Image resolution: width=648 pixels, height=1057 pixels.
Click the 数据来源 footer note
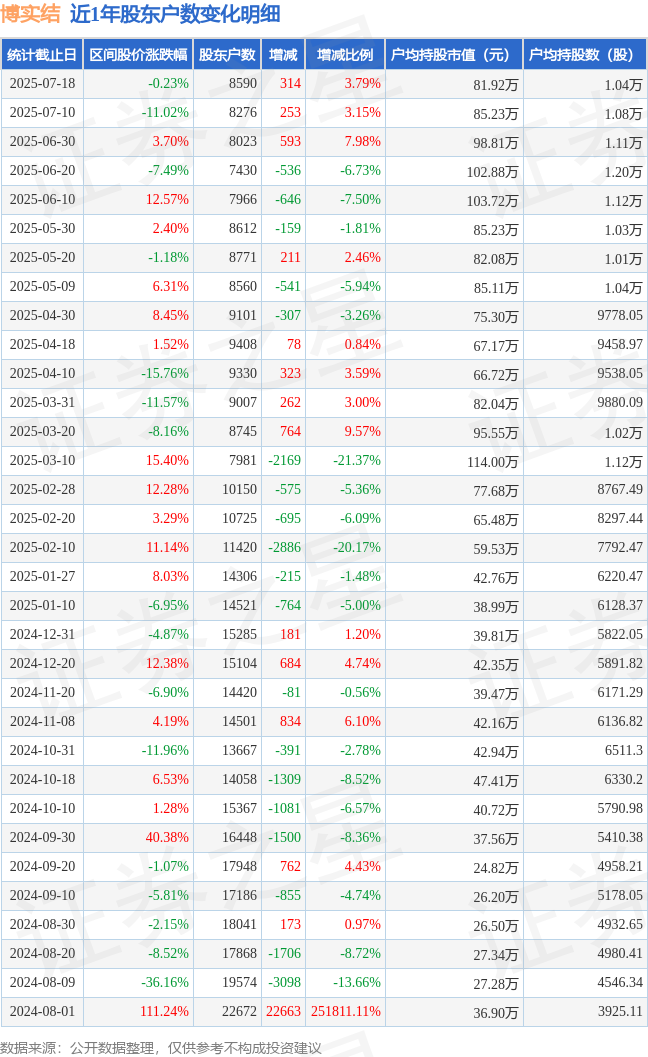[161, 1048]
